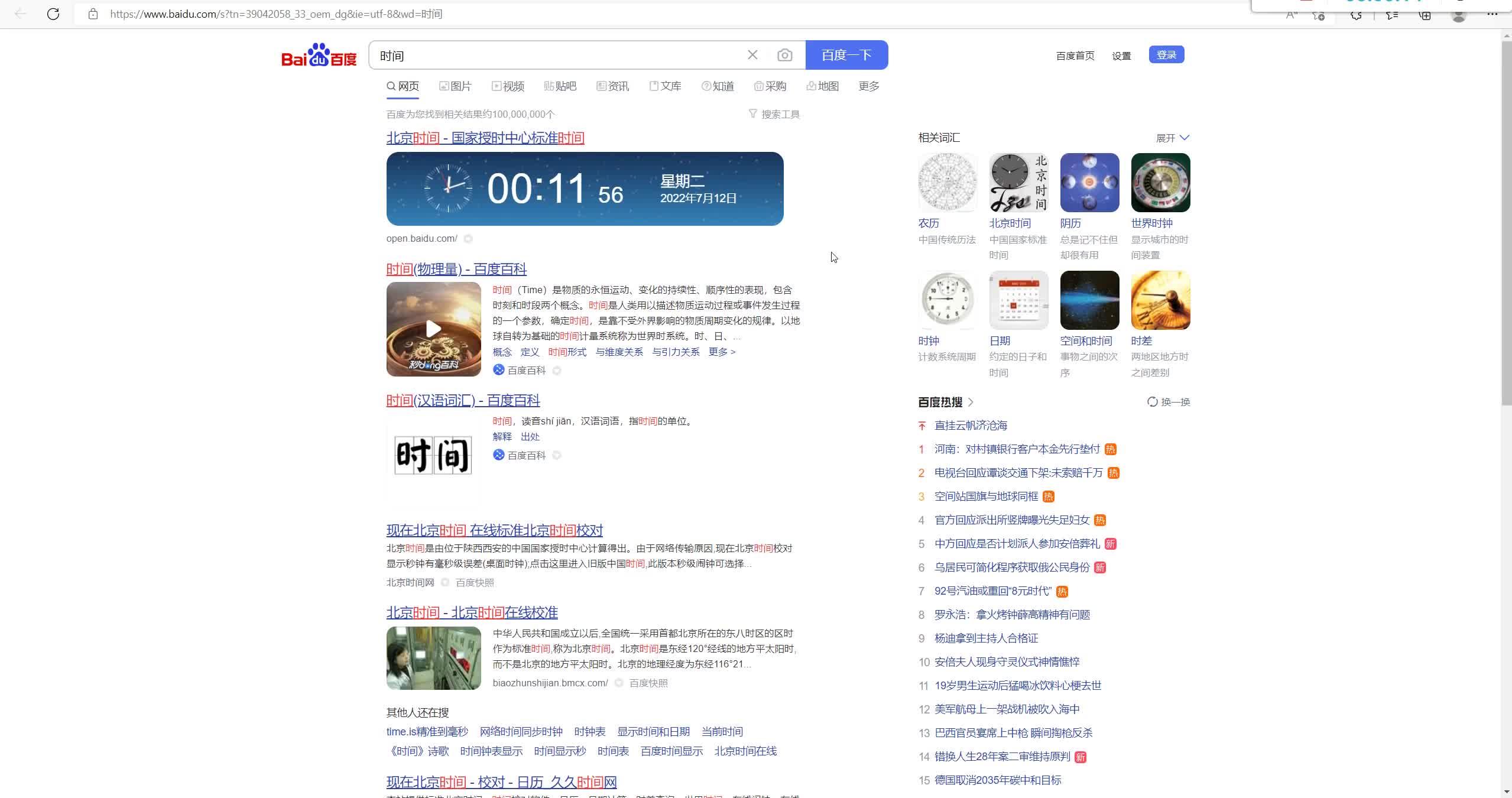
Task: Switch to 知道 tab
Action: click(x=718, y=86)
